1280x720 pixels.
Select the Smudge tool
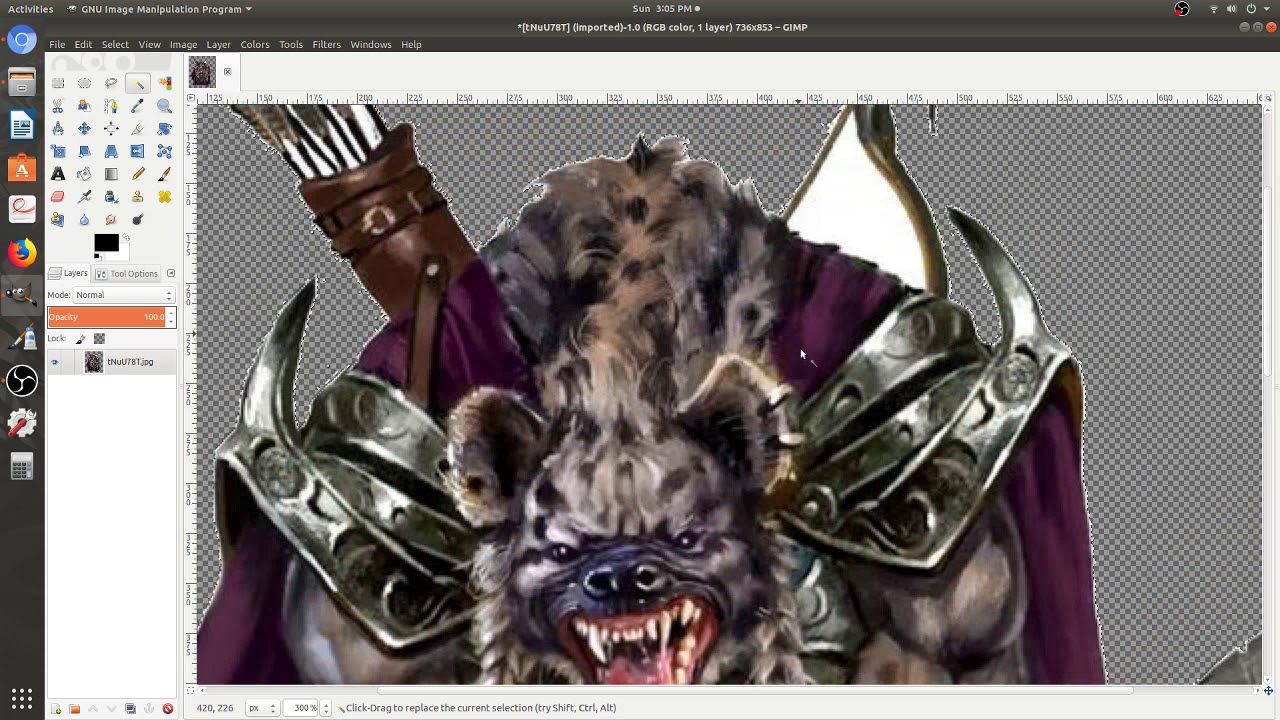(x=111, y=220)
